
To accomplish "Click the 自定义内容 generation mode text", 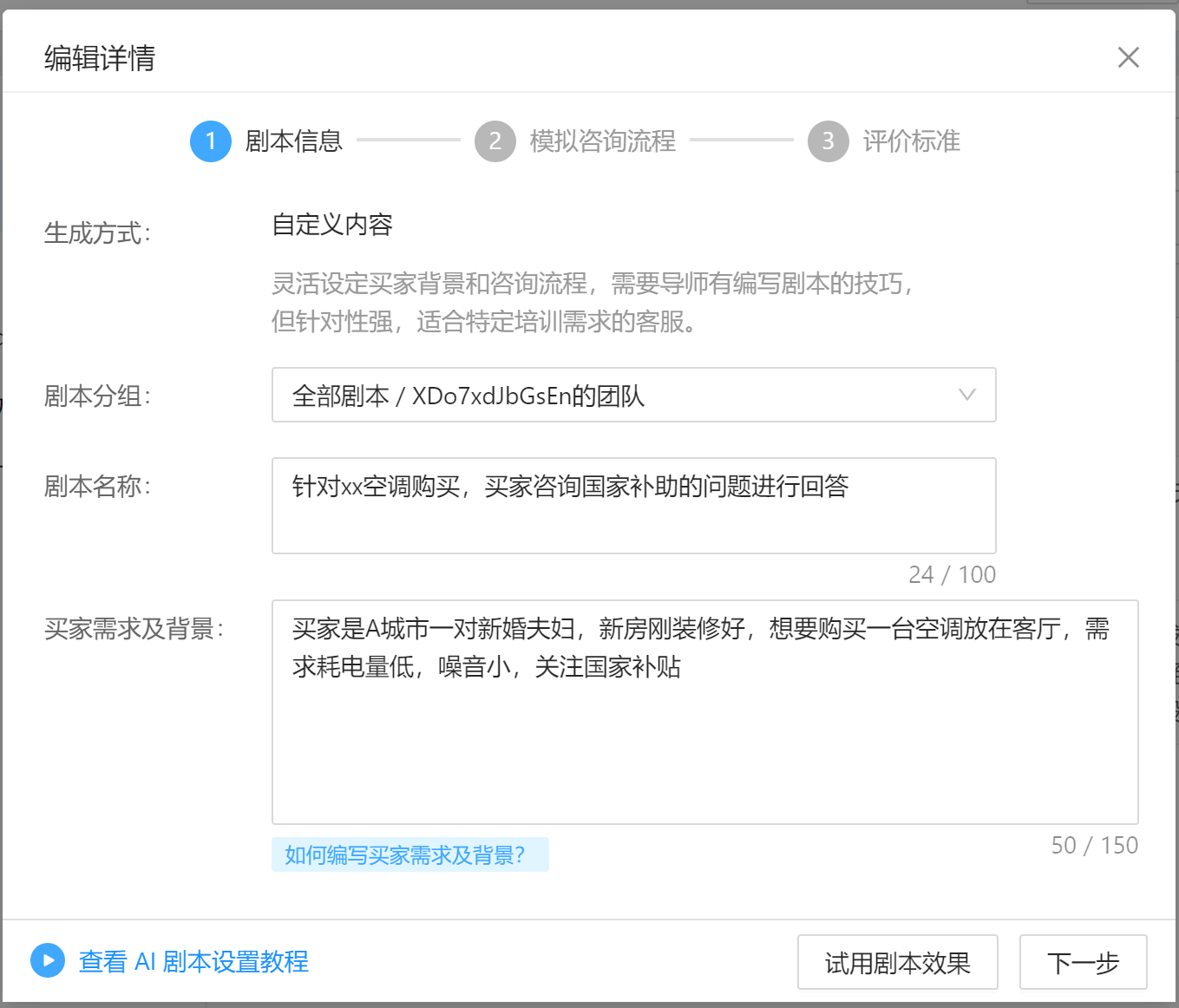I will [x=332, y=225].
